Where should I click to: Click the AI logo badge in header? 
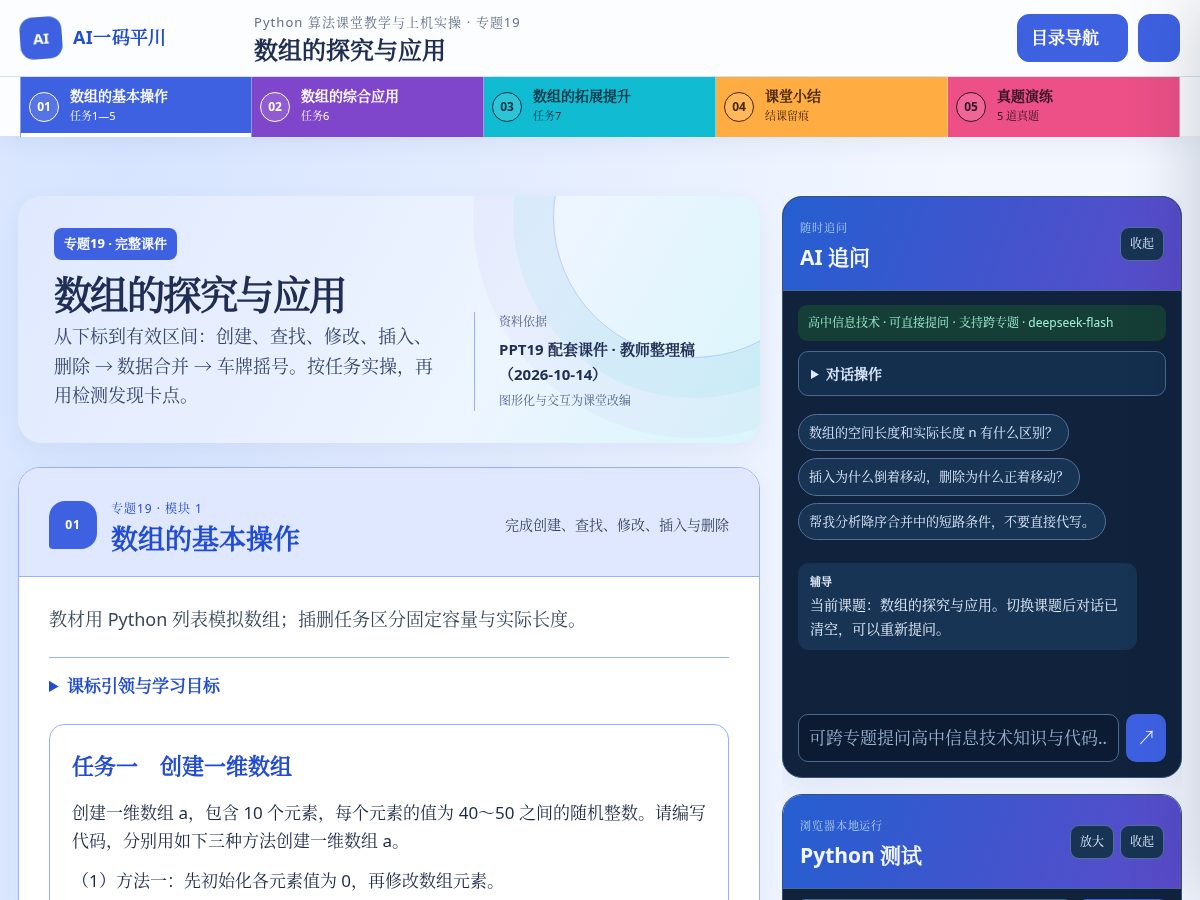[x=41, y=38]
